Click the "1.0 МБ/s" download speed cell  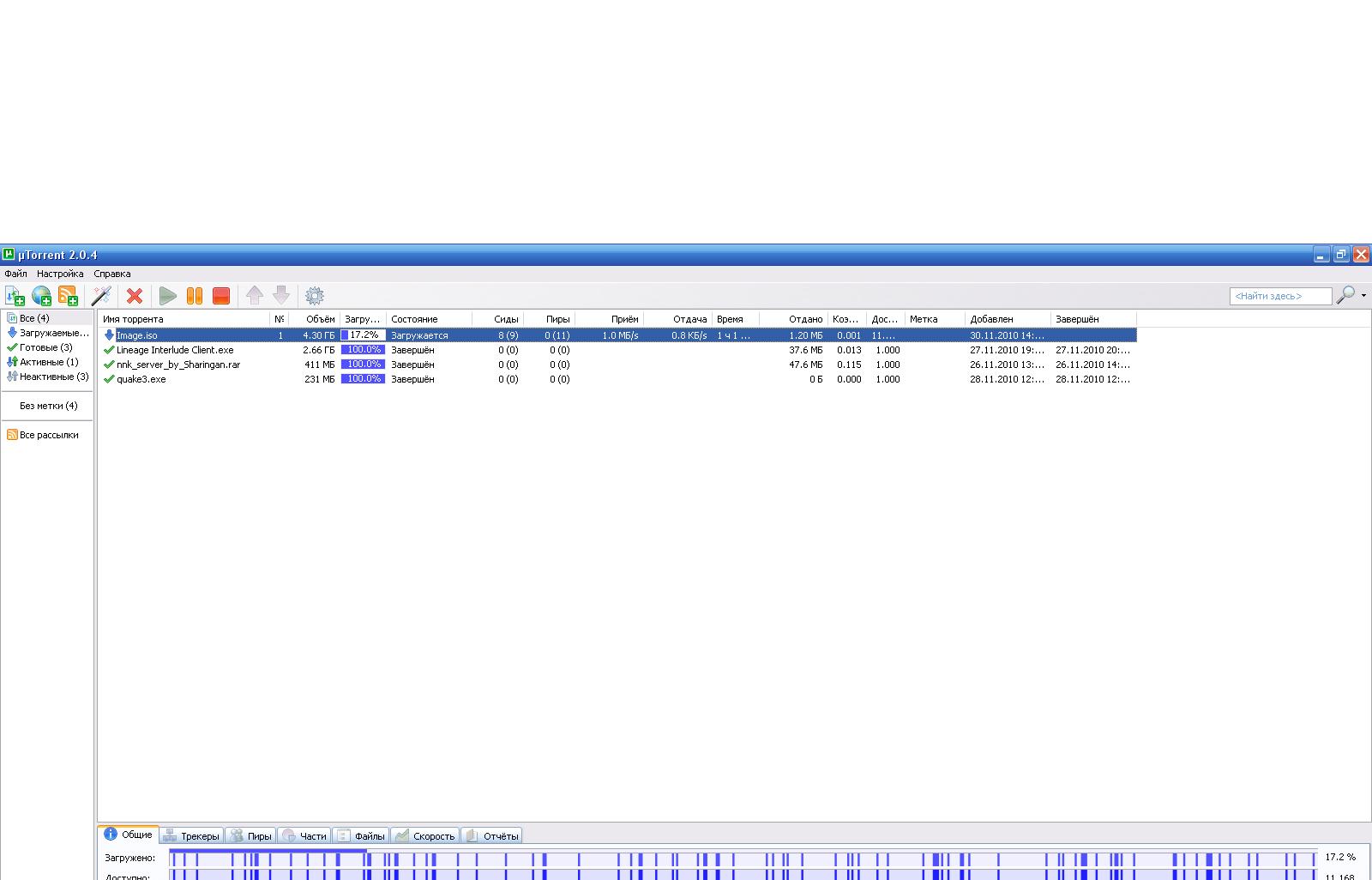click(x=620, y=335)
